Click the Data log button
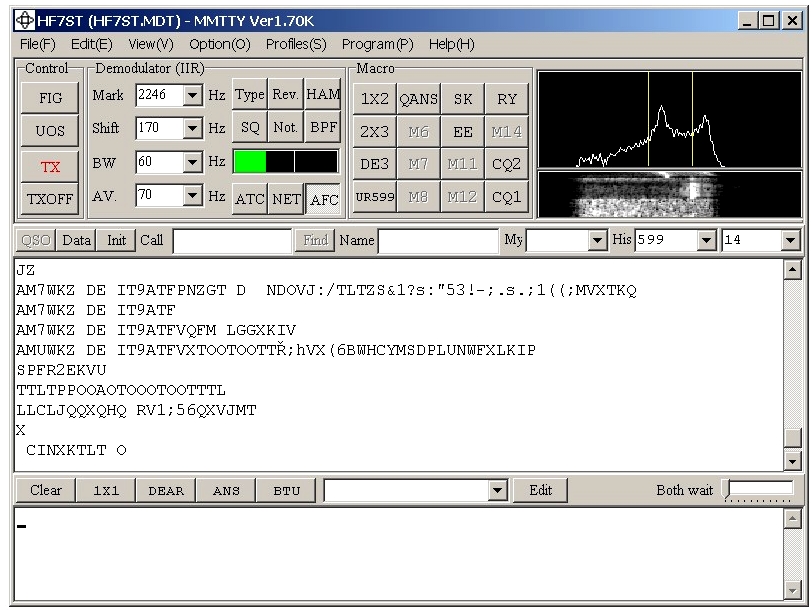811x611 pixels. [x=76, y=240]
